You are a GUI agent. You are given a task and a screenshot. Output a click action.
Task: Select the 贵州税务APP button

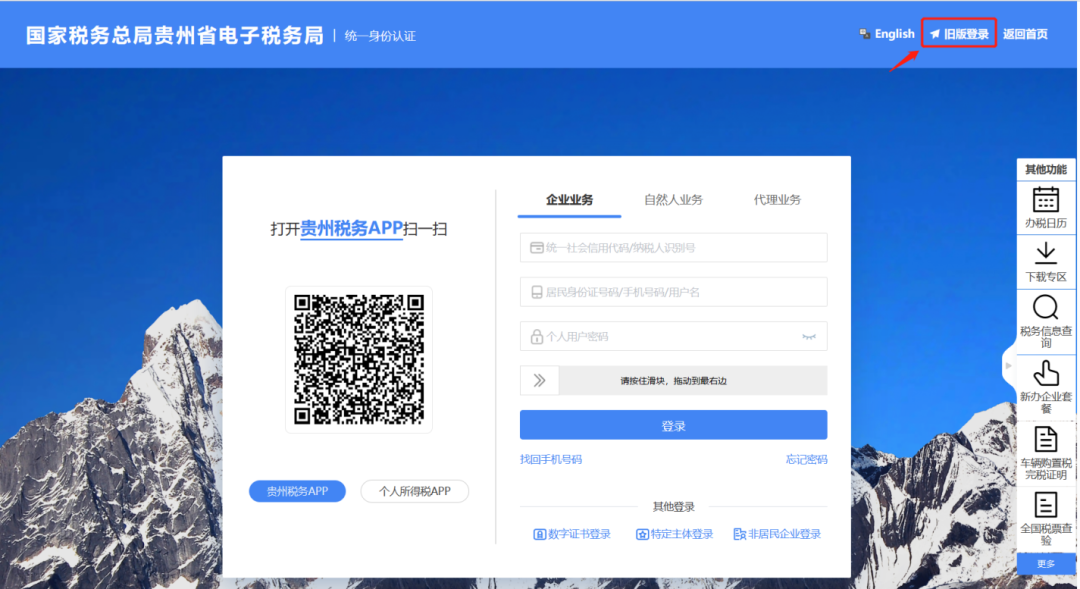click(298, 491)
